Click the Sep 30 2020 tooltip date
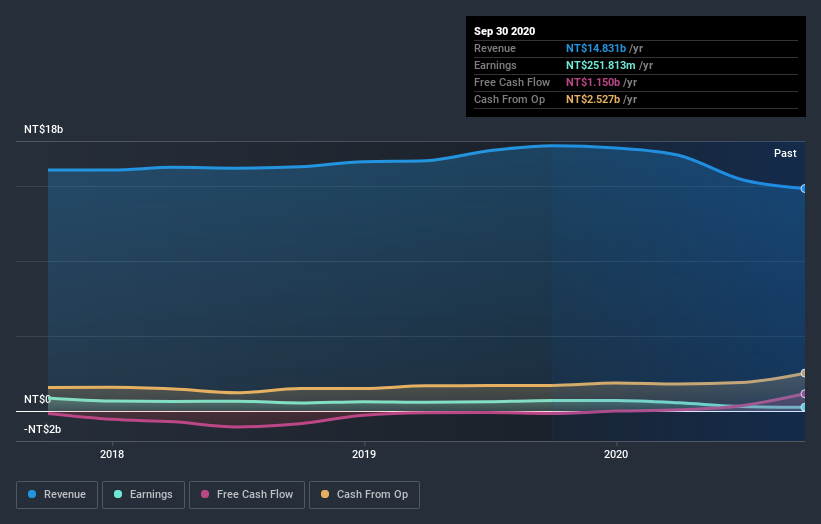This screenshot has height=524, width=821. 504,31
